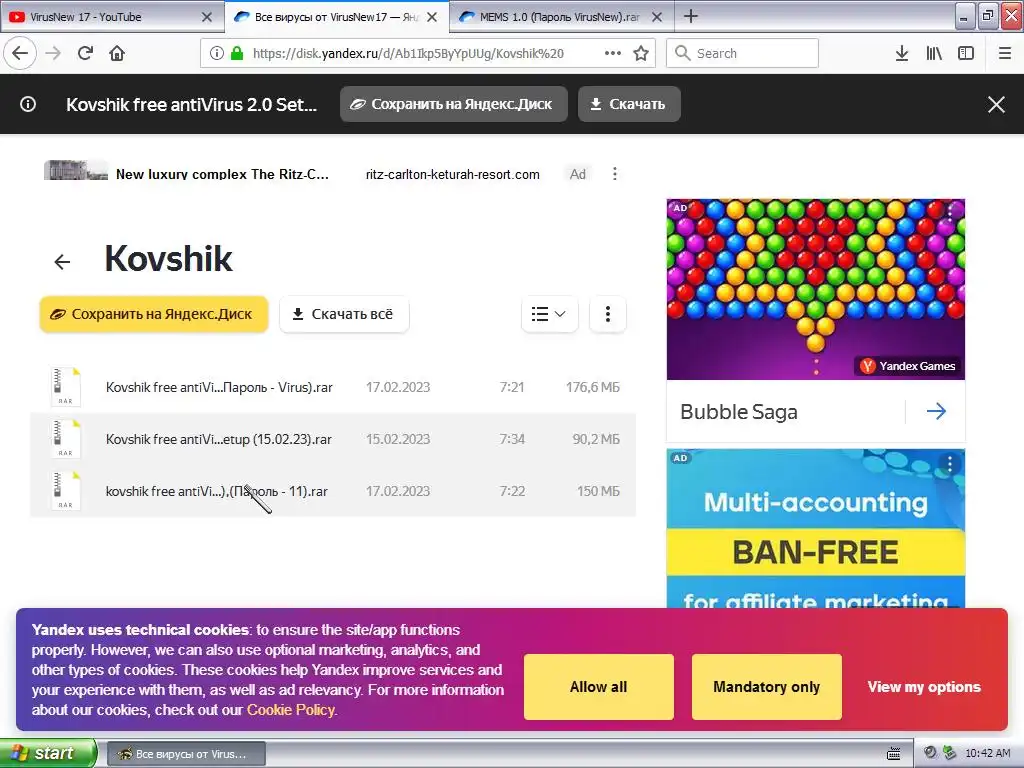
Task: Open the on-screen keyboard tray icon
Action: click(x=893, y=753)
